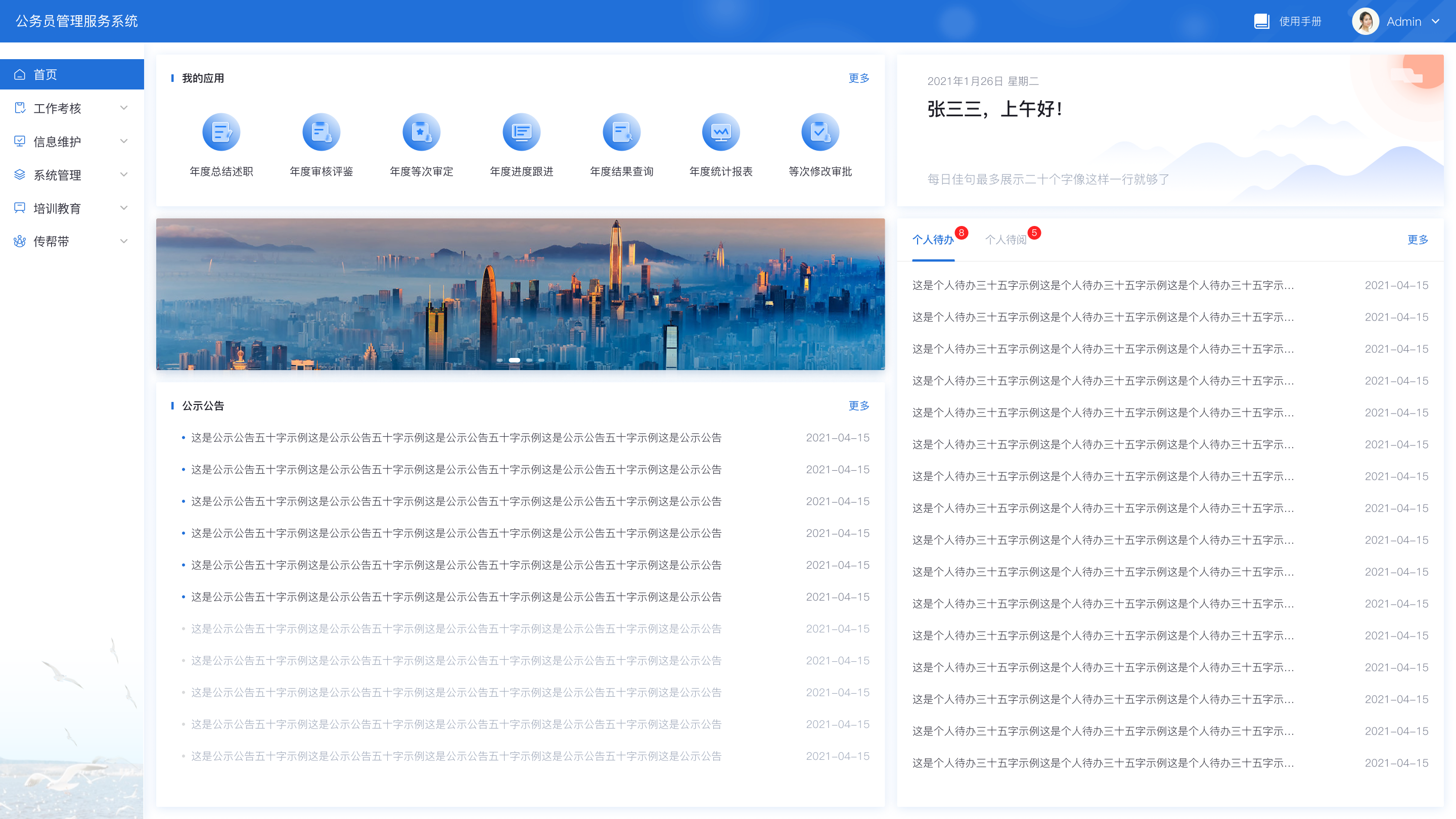1456x819 pixels.
Task: Expand the 传帮带 menu chevron
Action: tap(124, 241)
